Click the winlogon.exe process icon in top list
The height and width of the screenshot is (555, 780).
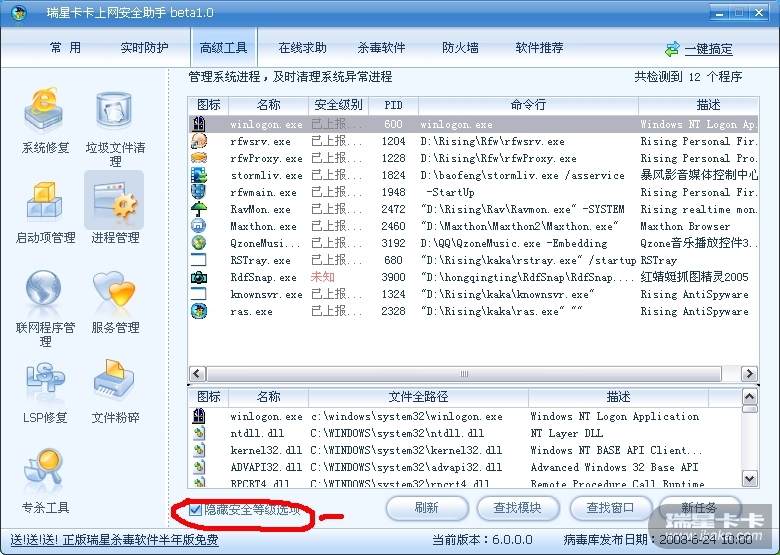click(x=199, y=124)
